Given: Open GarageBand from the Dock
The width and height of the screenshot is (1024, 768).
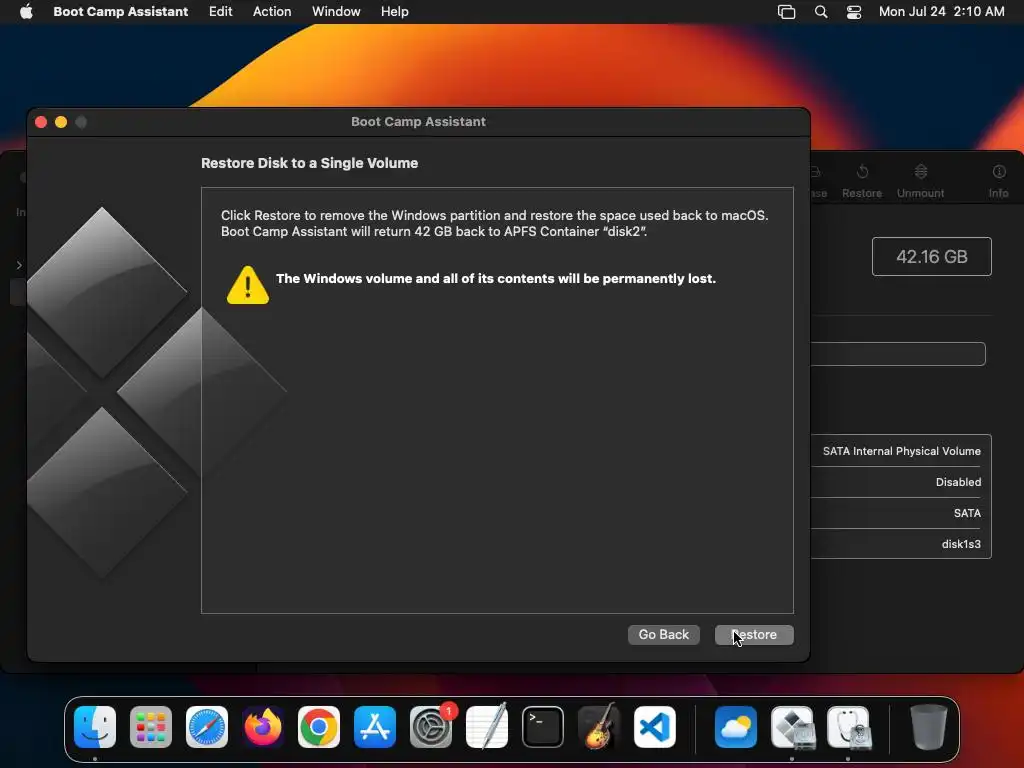Looking at the screenshot, I should (599, 727).
